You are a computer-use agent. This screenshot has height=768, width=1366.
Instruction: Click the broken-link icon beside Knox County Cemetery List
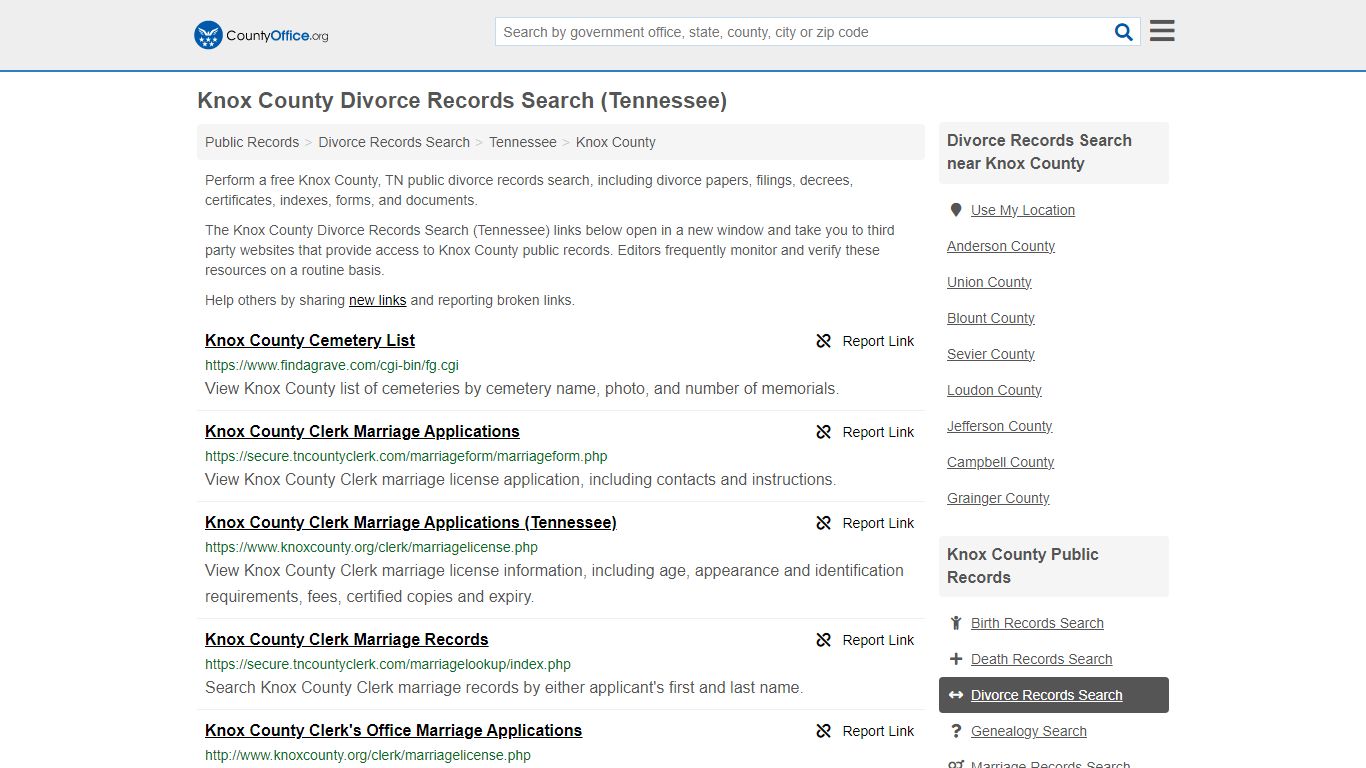point(824,341)
